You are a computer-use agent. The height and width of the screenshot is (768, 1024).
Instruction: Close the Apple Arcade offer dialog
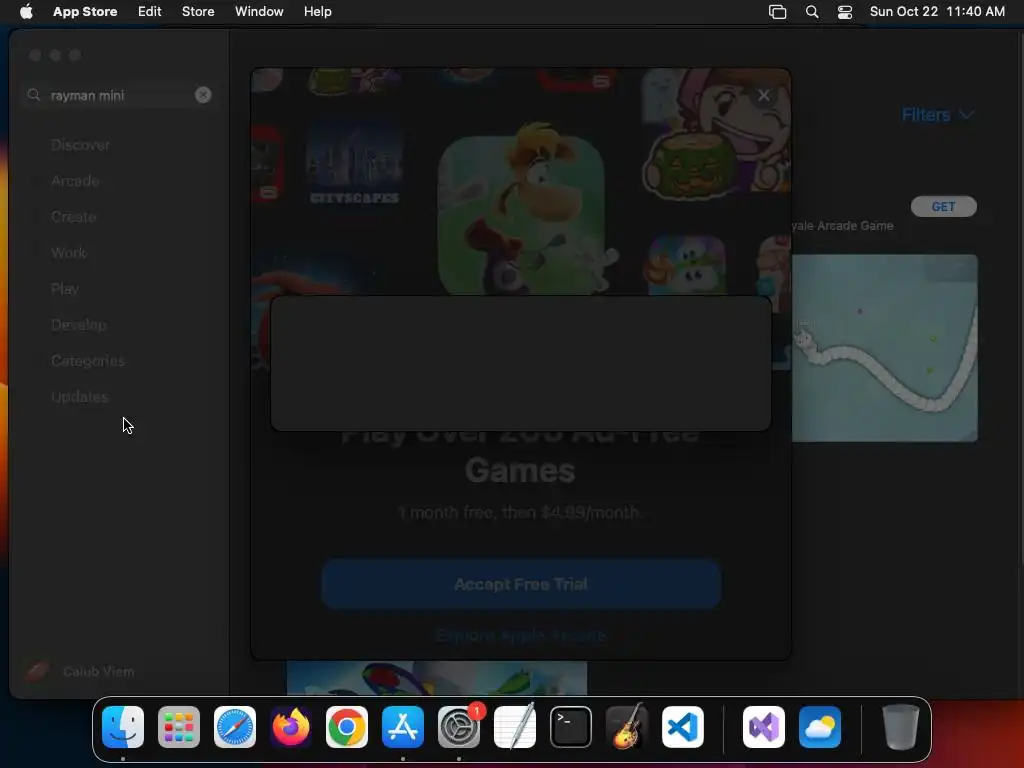point(763,95)
